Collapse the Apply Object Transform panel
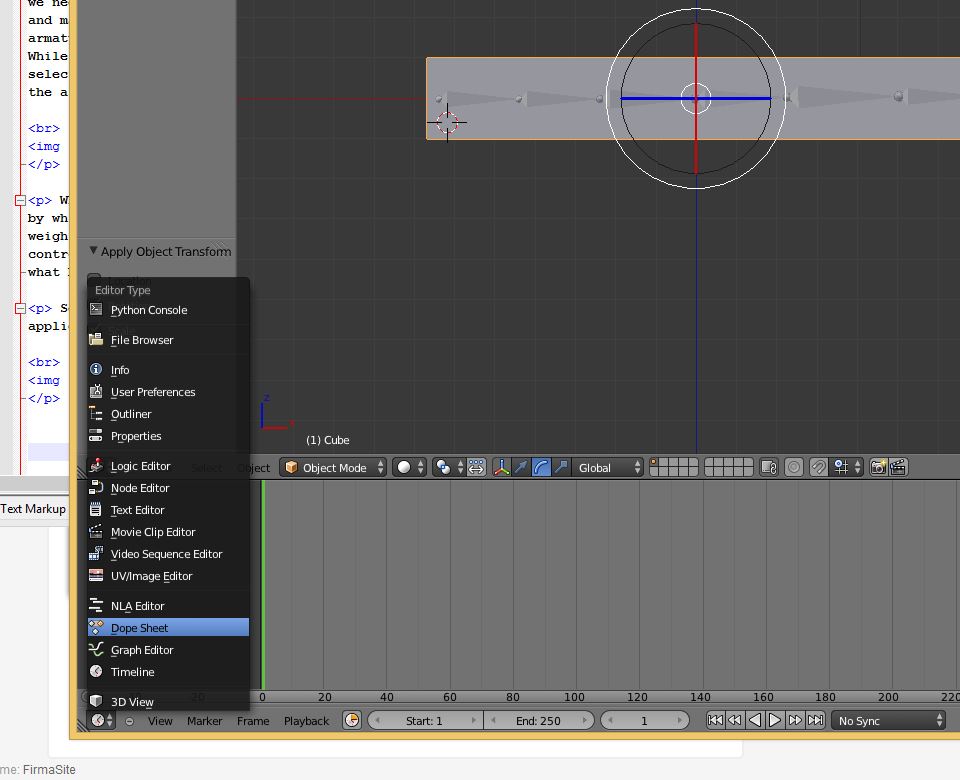The height and width of the screenshot is (780, 960). tap(93, 250)
